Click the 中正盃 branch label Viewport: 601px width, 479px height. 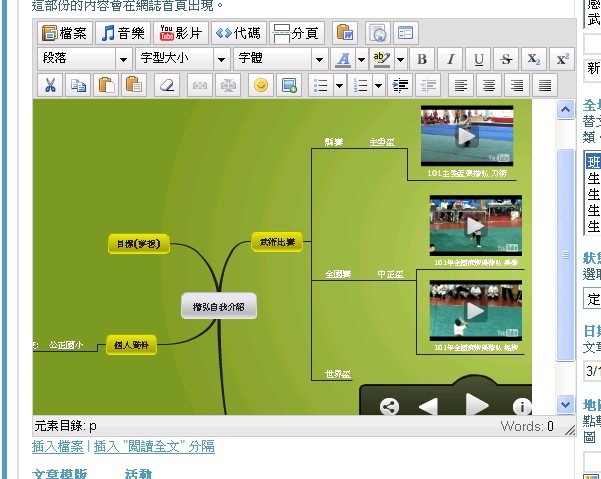390,274
